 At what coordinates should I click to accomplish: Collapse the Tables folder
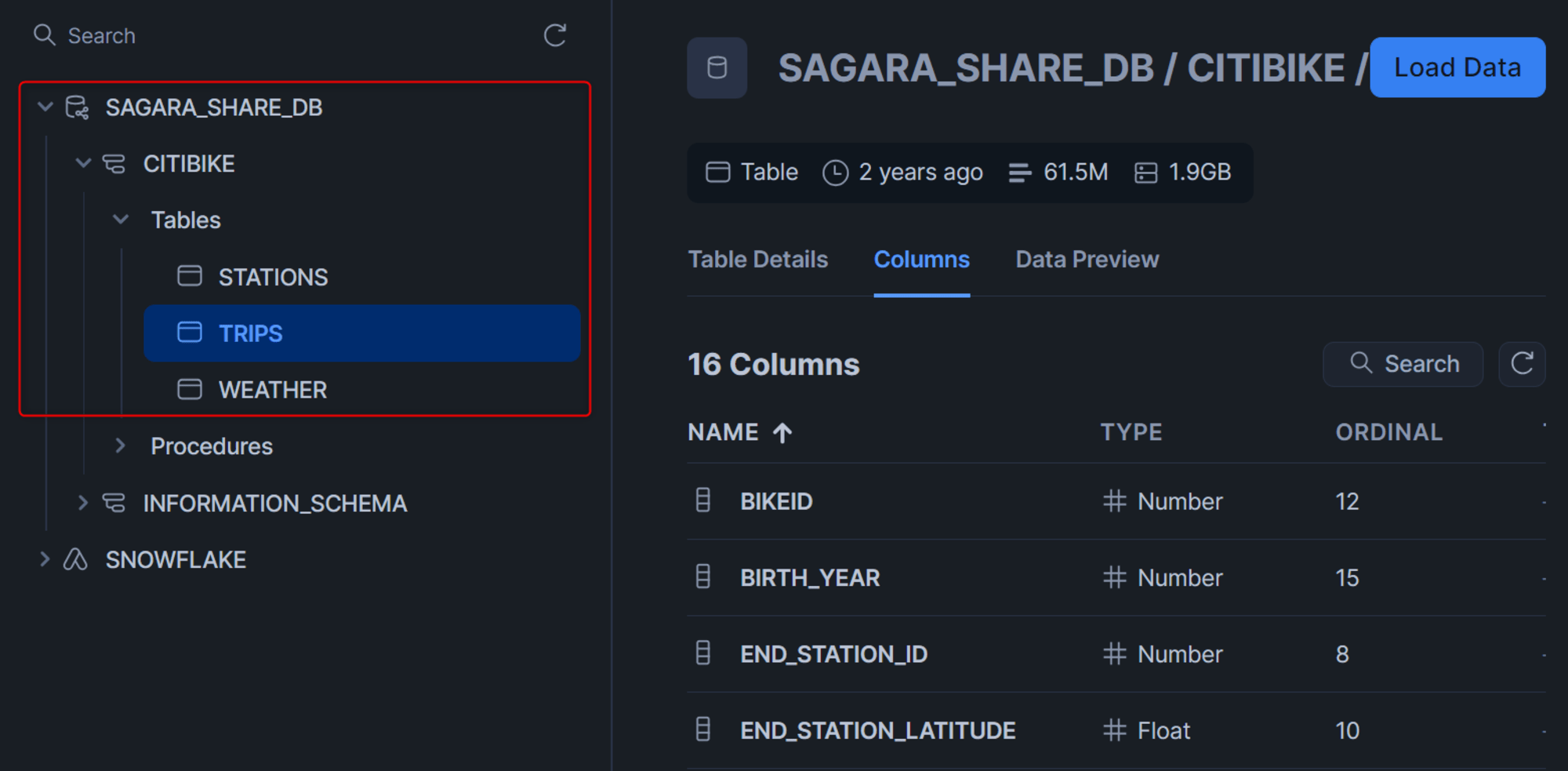click(121, 220)
